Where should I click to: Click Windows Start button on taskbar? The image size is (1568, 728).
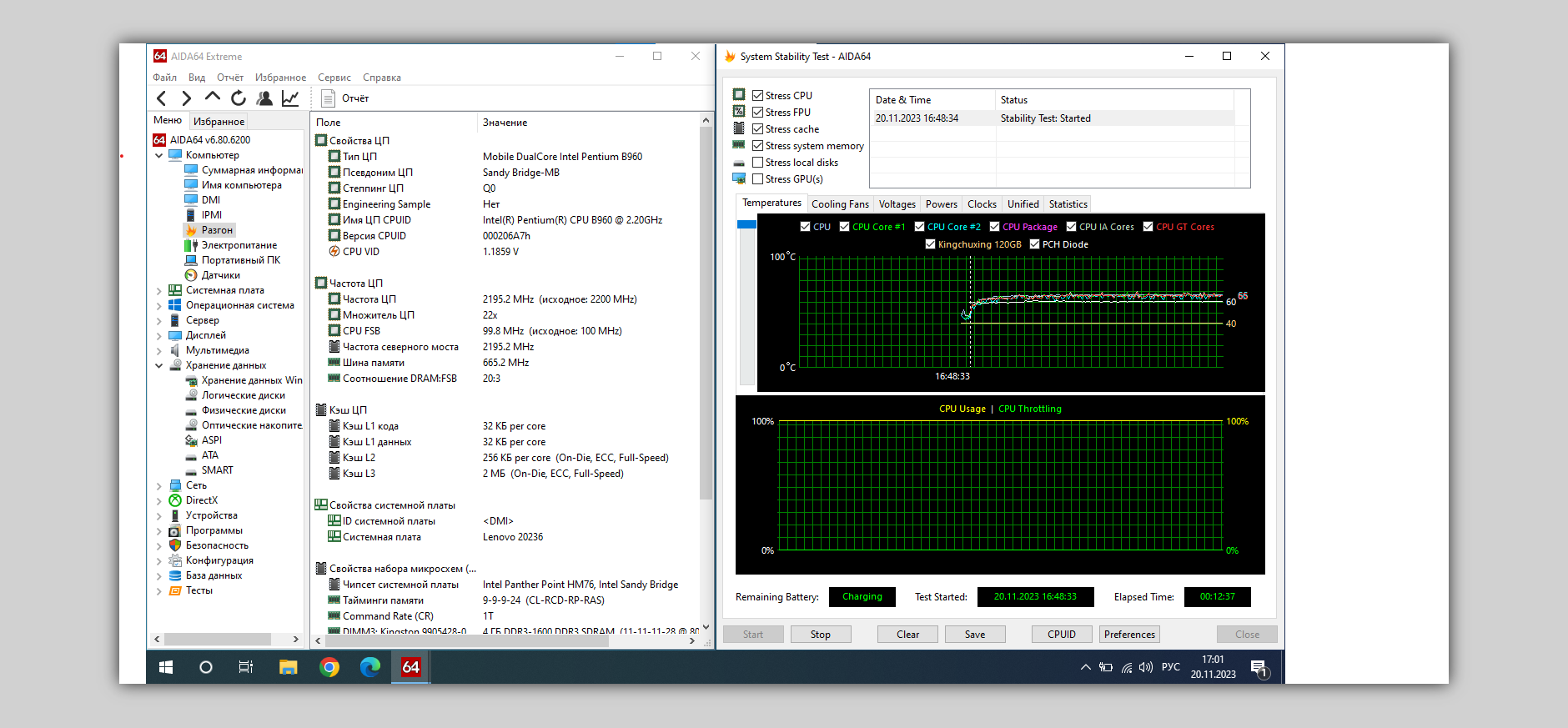166,667
